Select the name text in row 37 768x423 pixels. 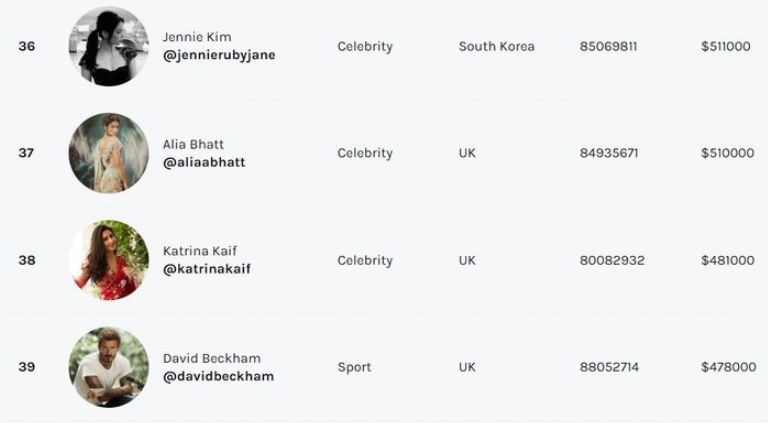193,144
